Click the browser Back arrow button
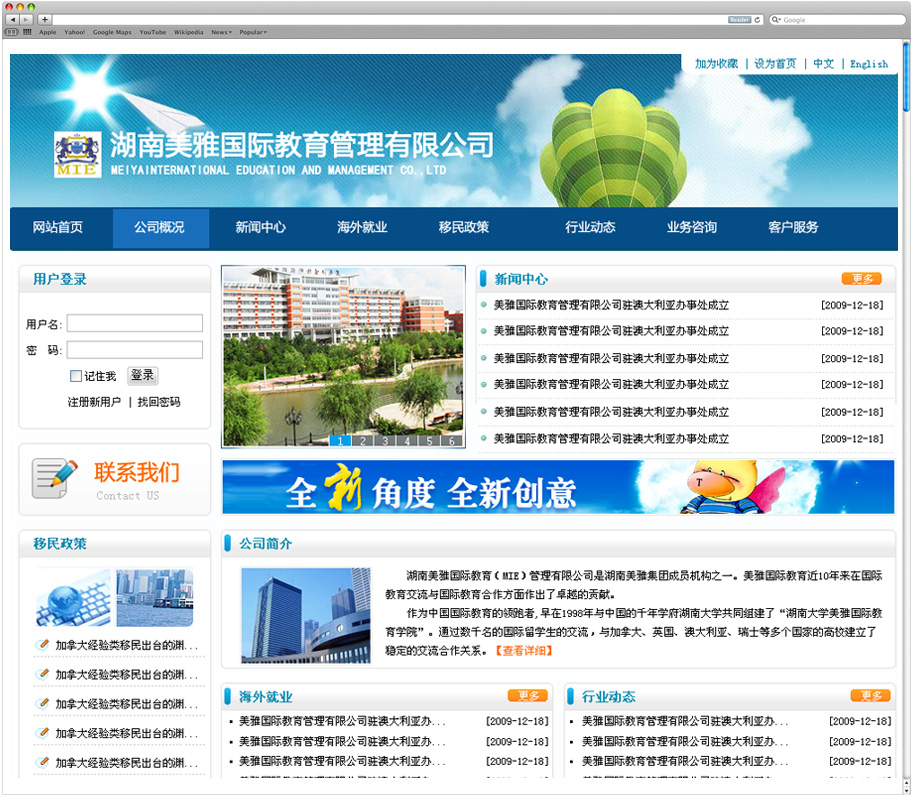The width and height of the screenshot is (914, 796). point(13,19)
